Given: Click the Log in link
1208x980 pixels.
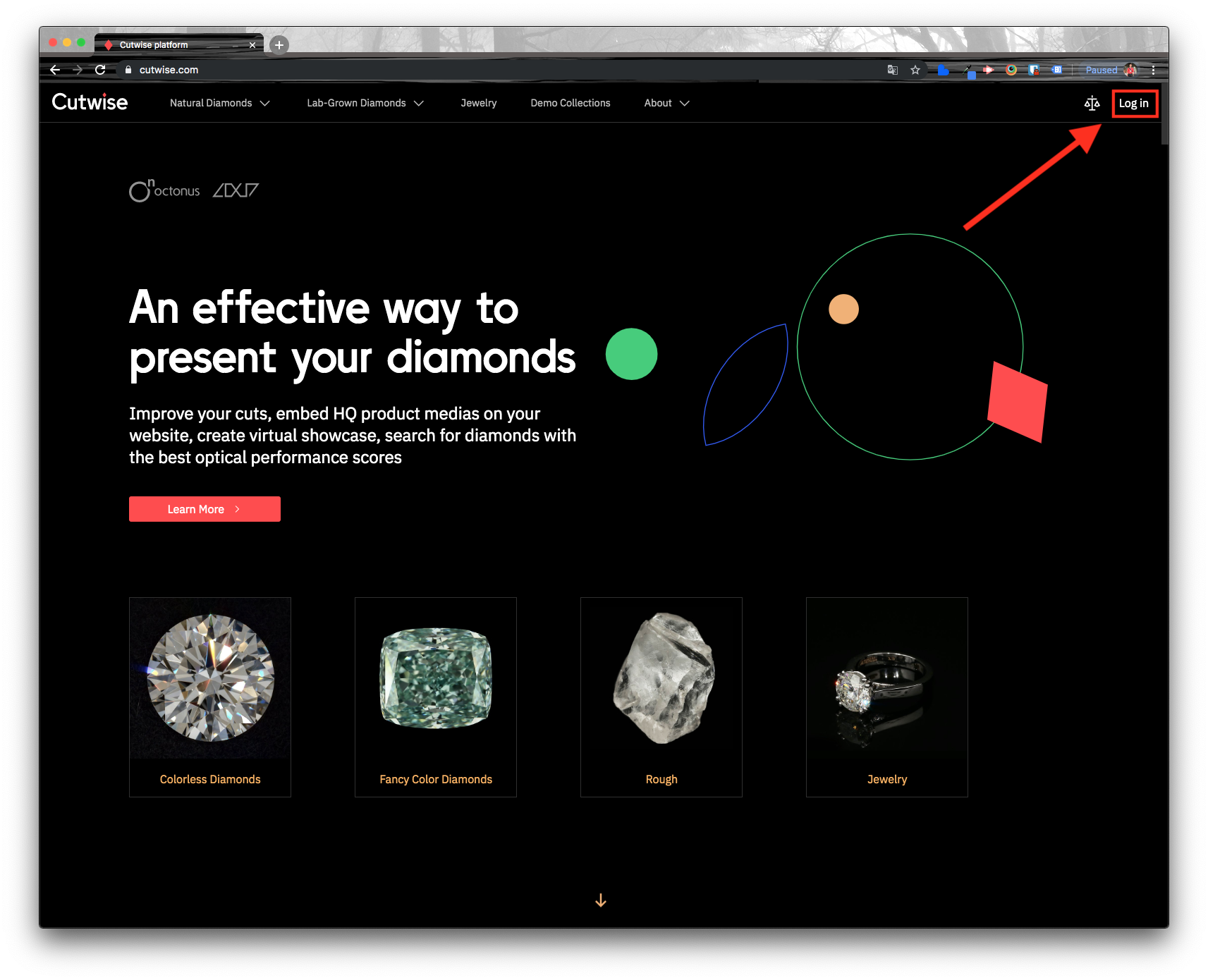Looking at the screenshot, I should click(x=1134, y=104).
